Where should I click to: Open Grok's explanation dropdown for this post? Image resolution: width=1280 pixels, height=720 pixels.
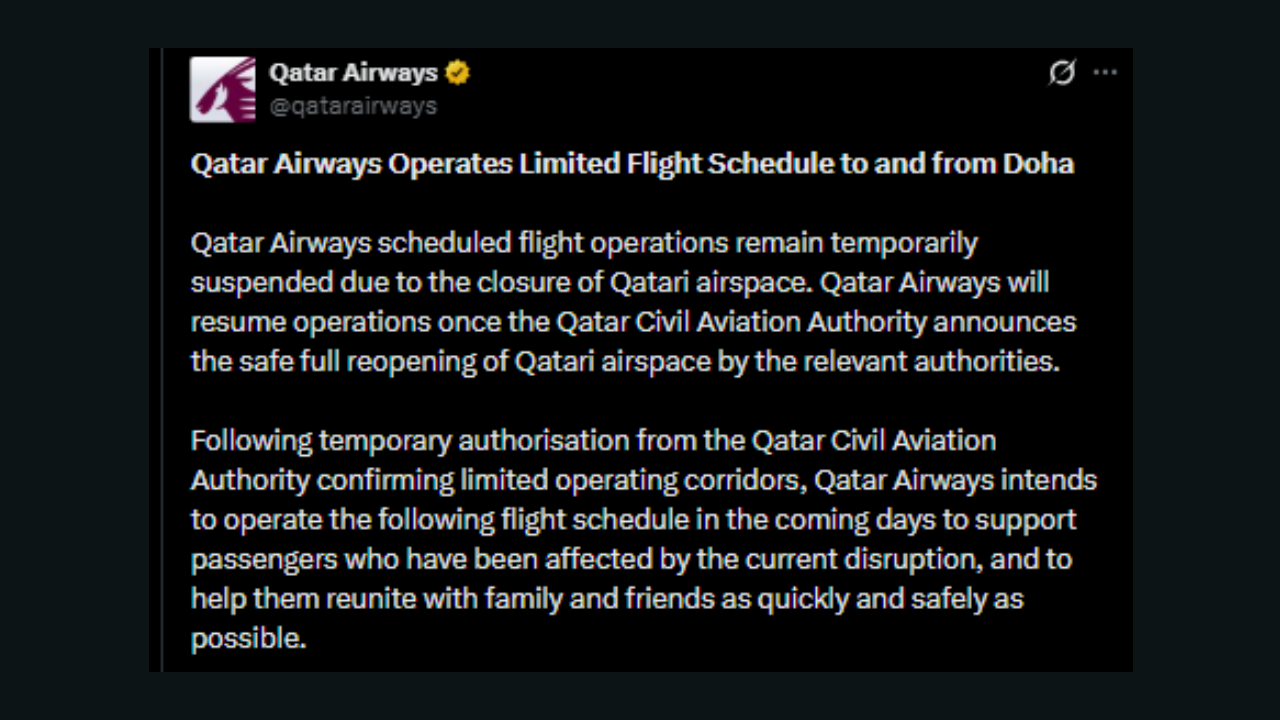click(1061, 73)
